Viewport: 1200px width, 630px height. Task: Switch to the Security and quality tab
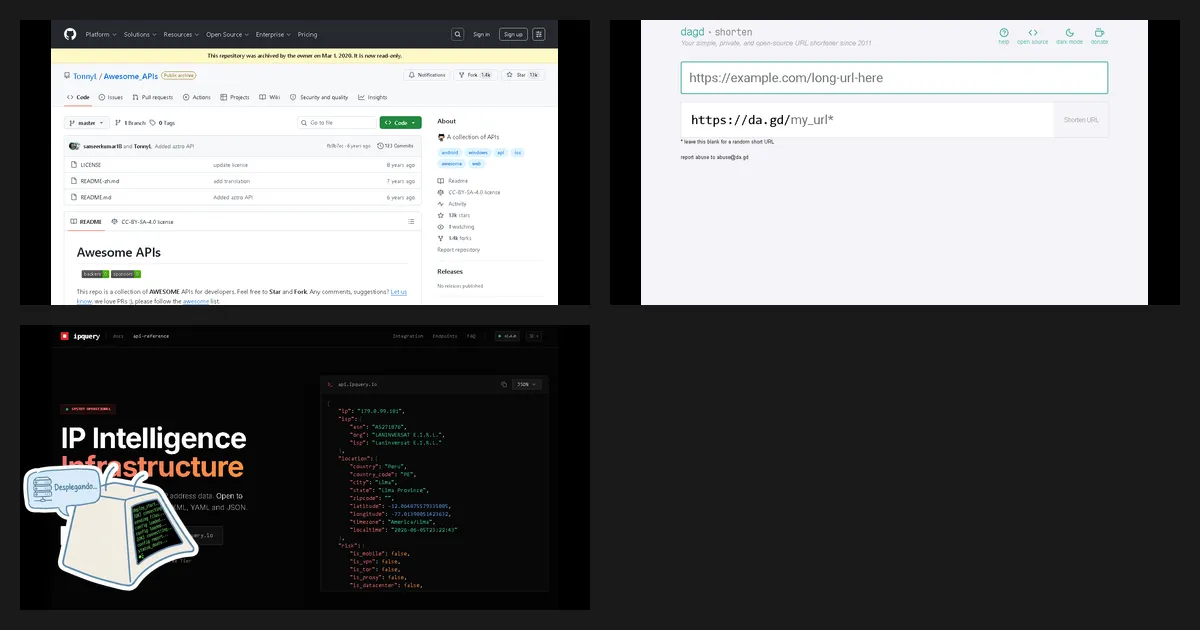(x=319, y=97)
